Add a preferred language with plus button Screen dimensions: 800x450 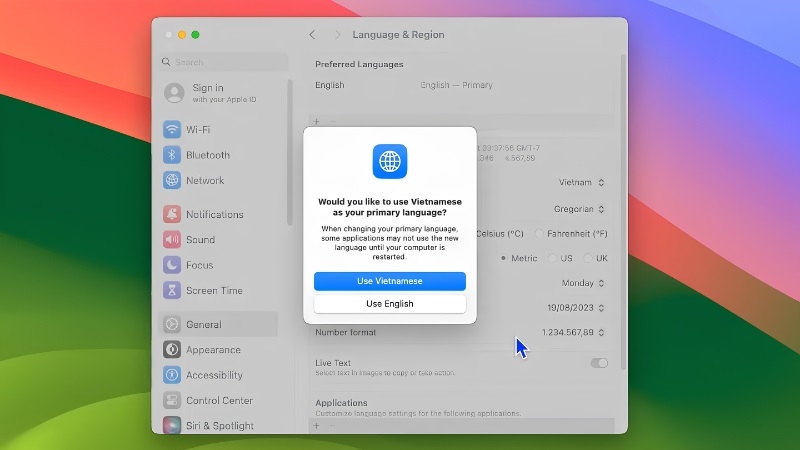pyautogui.click(x=317, y=121)
